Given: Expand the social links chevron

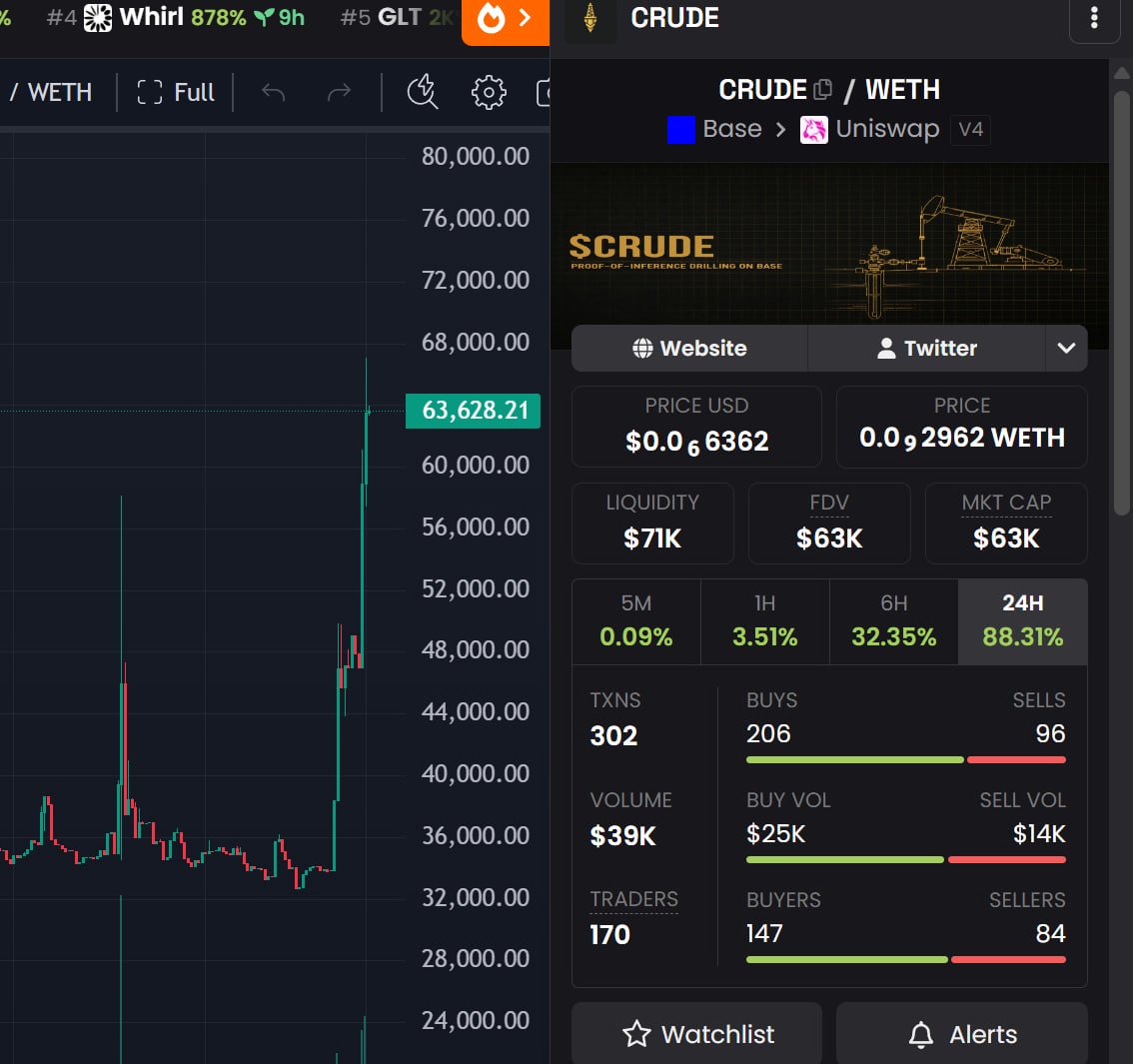Looking at the screenshot, I should (x=1066, y=348).
